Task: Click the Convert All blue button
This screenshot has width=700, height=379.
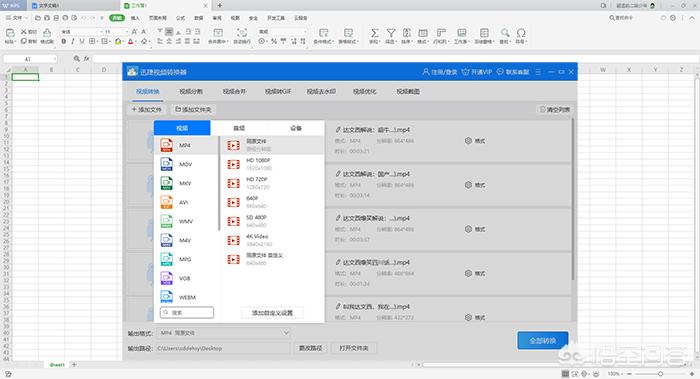Action: tap(543, 341)
